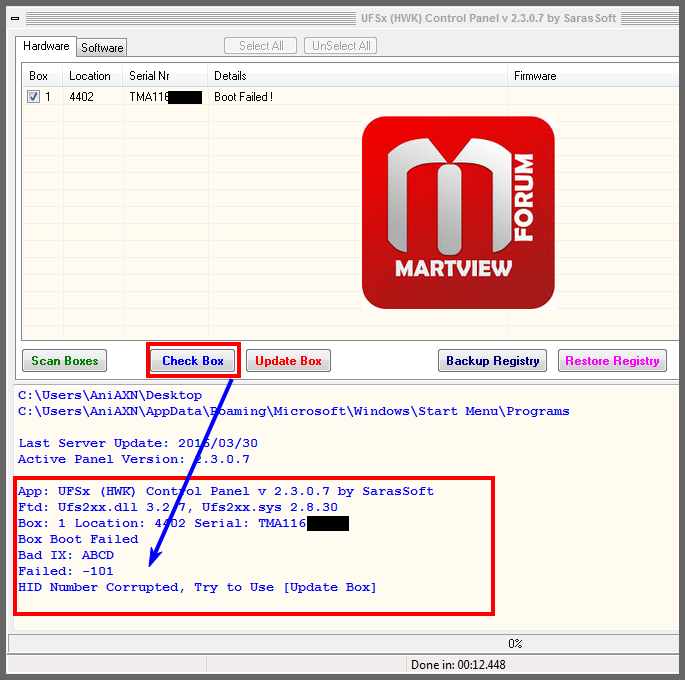Viewport: 685px width, 680px height.
Task: Select the serial cell TMA116
Action: 165,97
